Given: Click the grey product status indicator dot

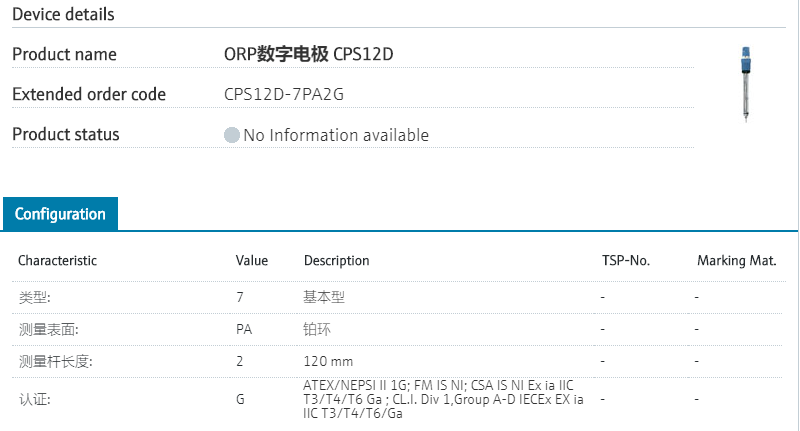Looking at the screenshot, I should pos(232,135).
